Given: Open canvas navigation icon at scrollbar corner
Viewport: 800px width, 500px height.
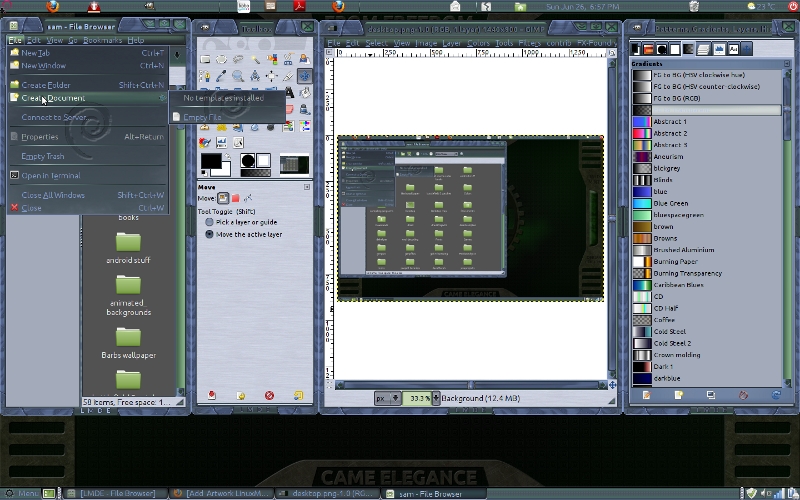Looking at the screenshot, I should point(612,385).
